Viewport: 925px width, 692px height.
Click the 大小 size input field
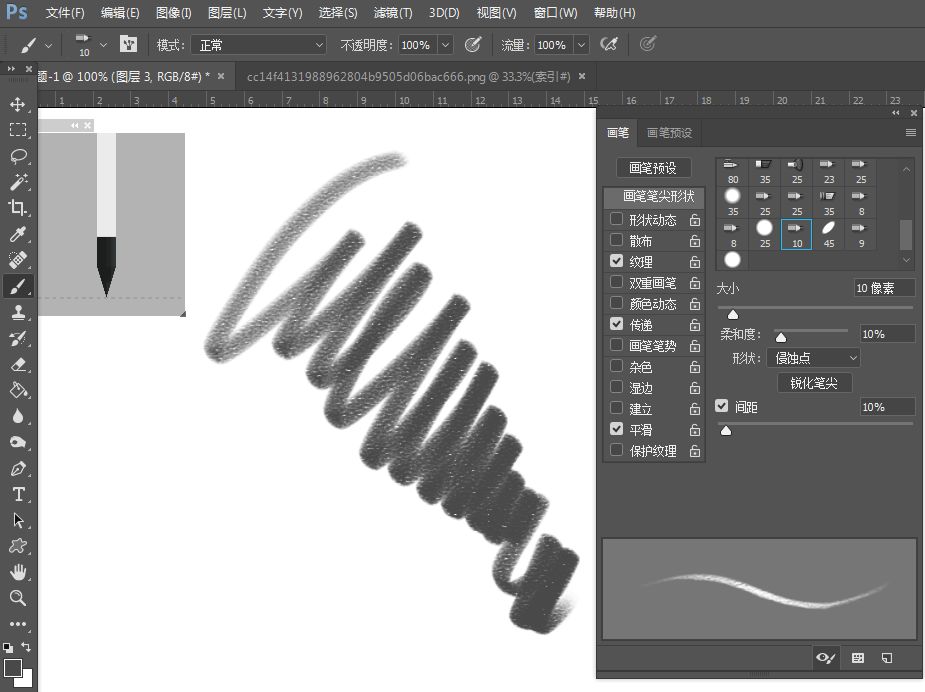point(884,288)
